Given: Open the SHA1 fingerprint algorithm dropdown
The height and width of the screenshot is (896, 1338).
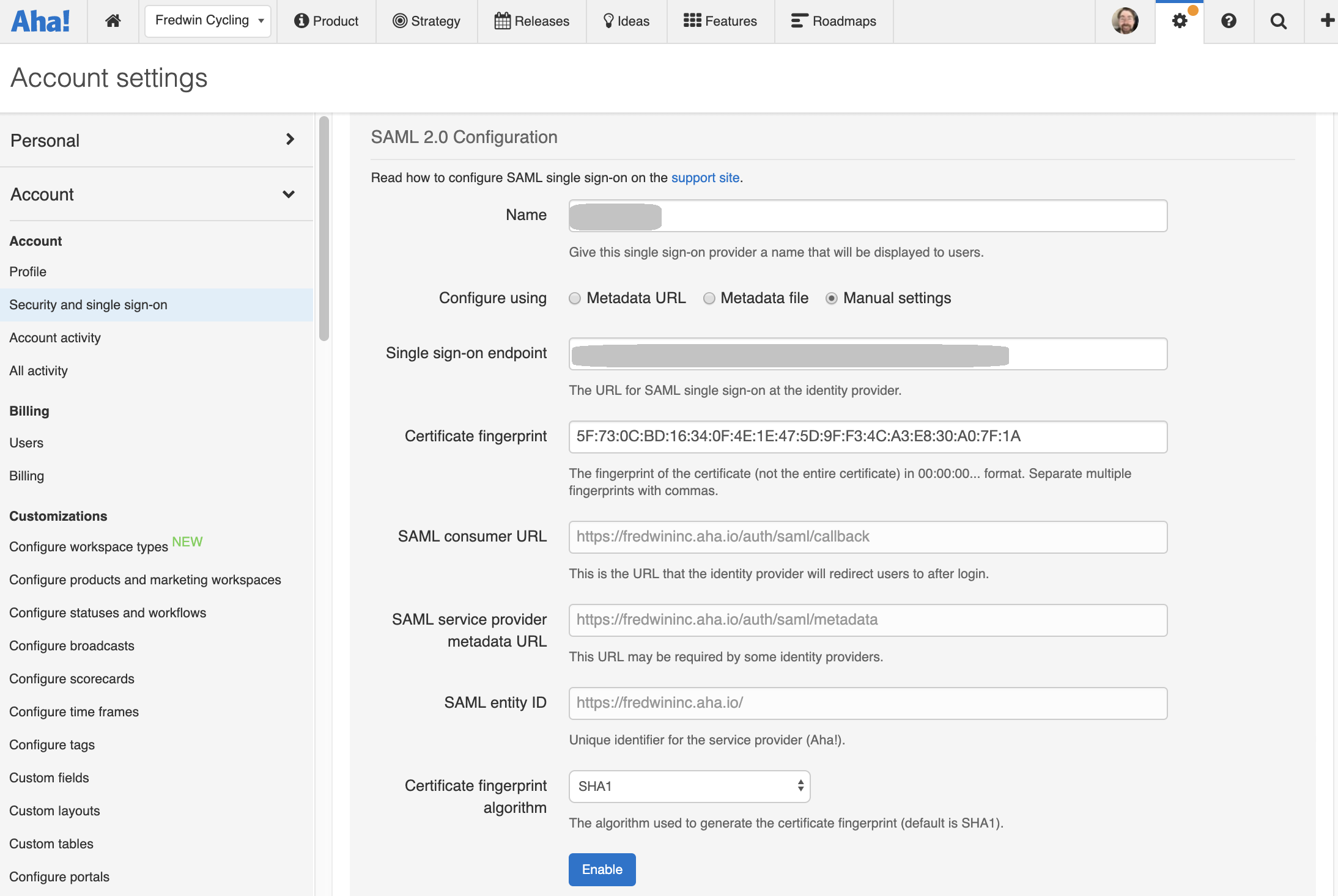Looking at the screenshot, I should click(x=689, y=787).
